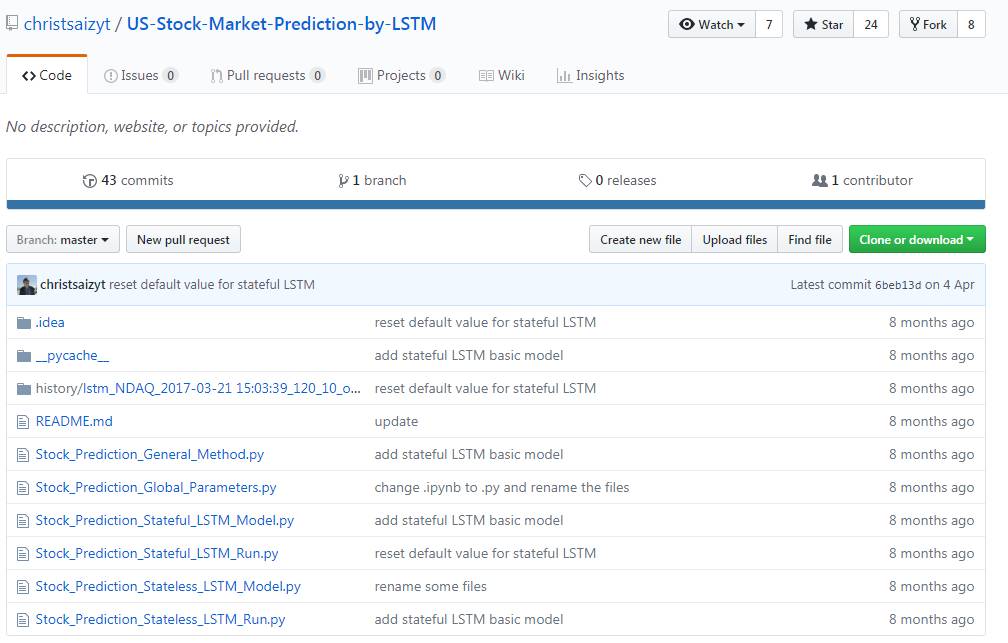Screen dimensions: 1008x643
Task: Open the Watch notifications dropdown
Action: coord(711,24)
